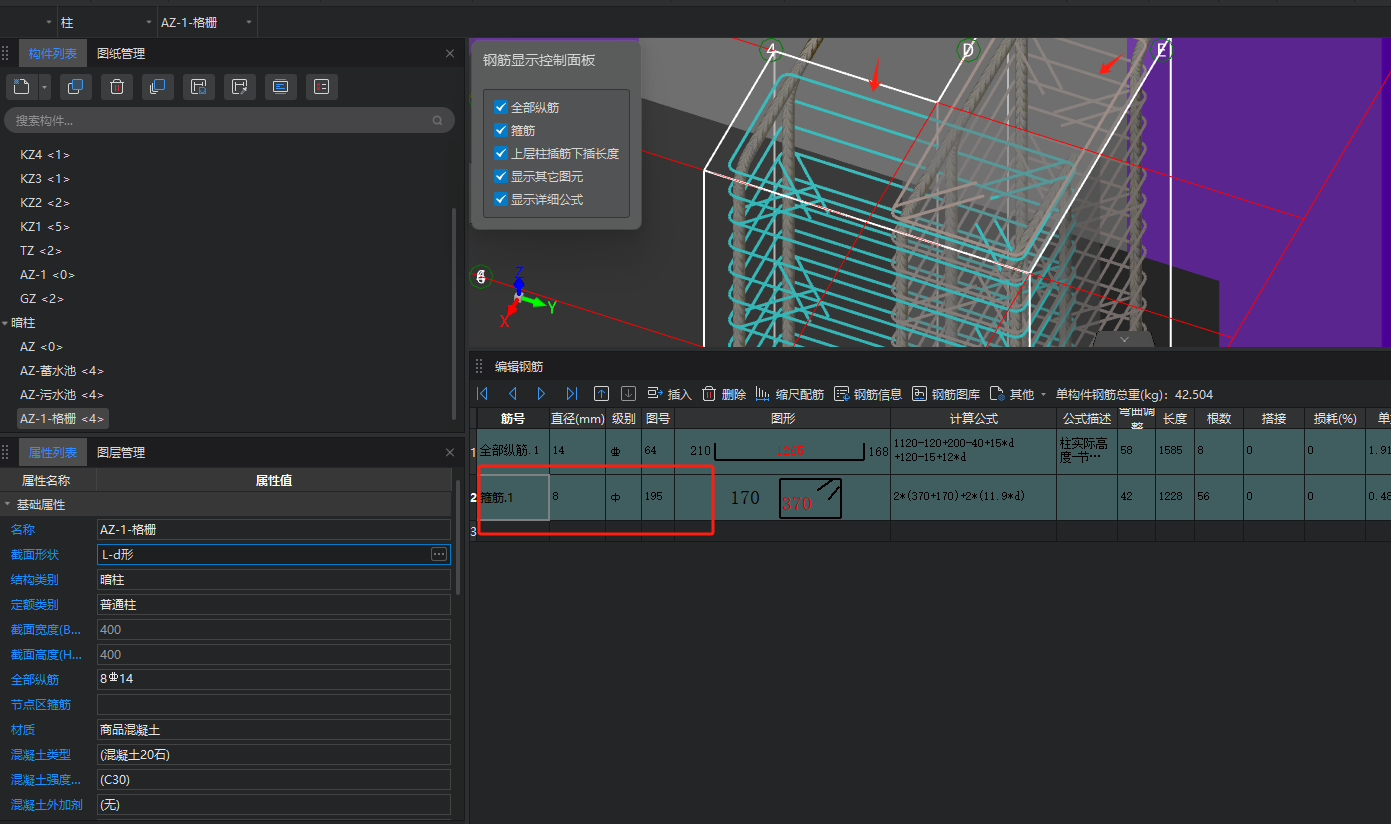
Task: Open the 其他 dropdown menu
Action: 1018,394
